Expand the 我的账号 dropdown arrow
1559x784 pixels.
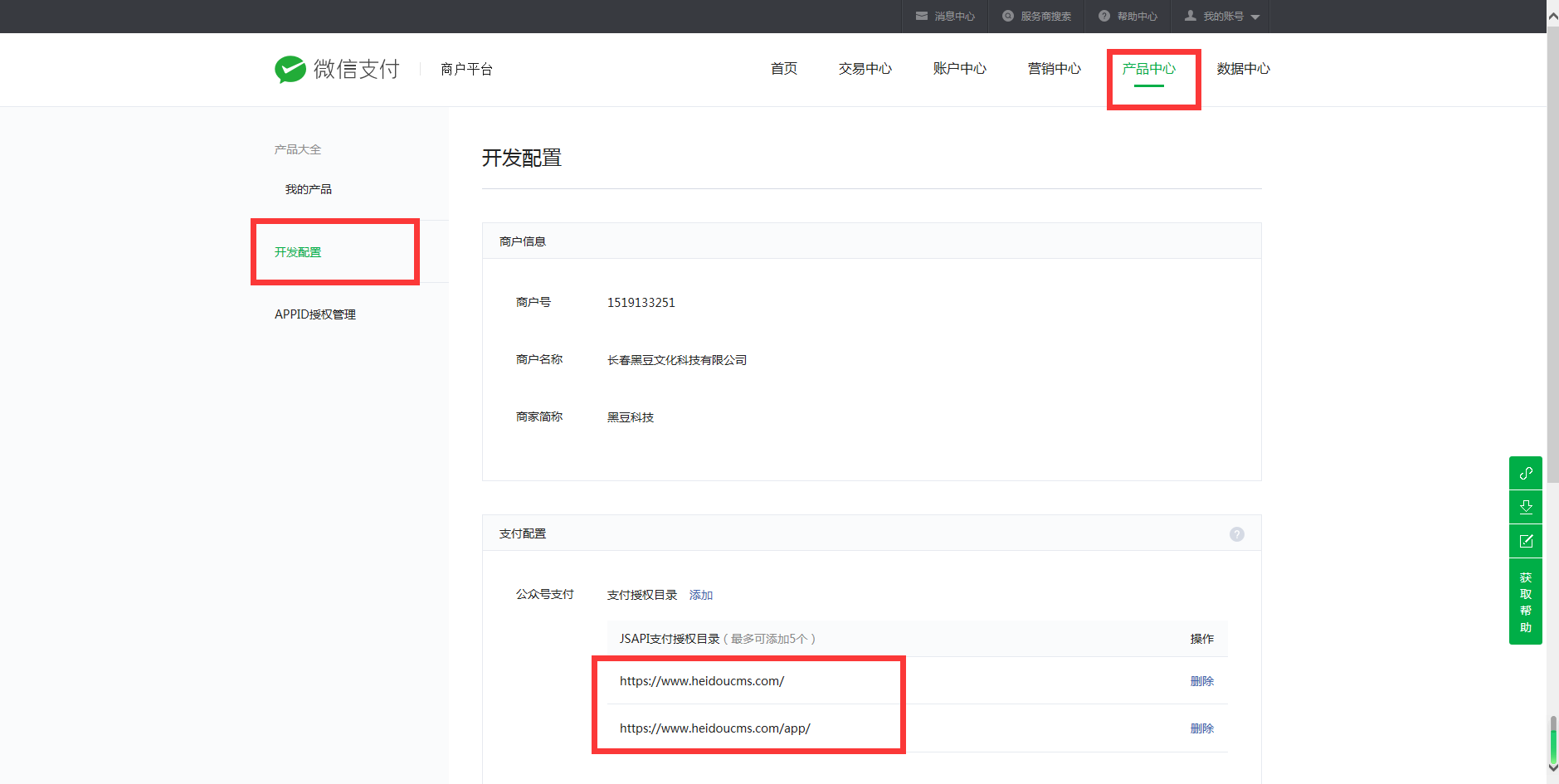(1255, 17)
